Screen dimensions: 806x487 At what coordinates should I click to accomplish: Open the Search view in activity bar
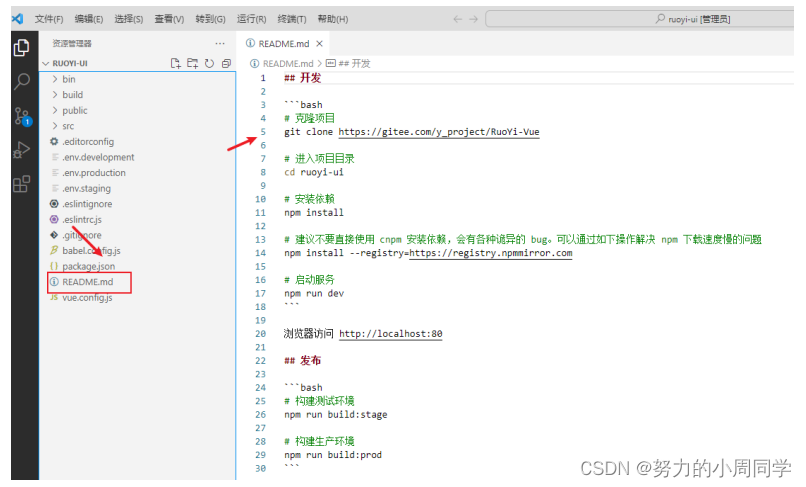click(22, 81)
